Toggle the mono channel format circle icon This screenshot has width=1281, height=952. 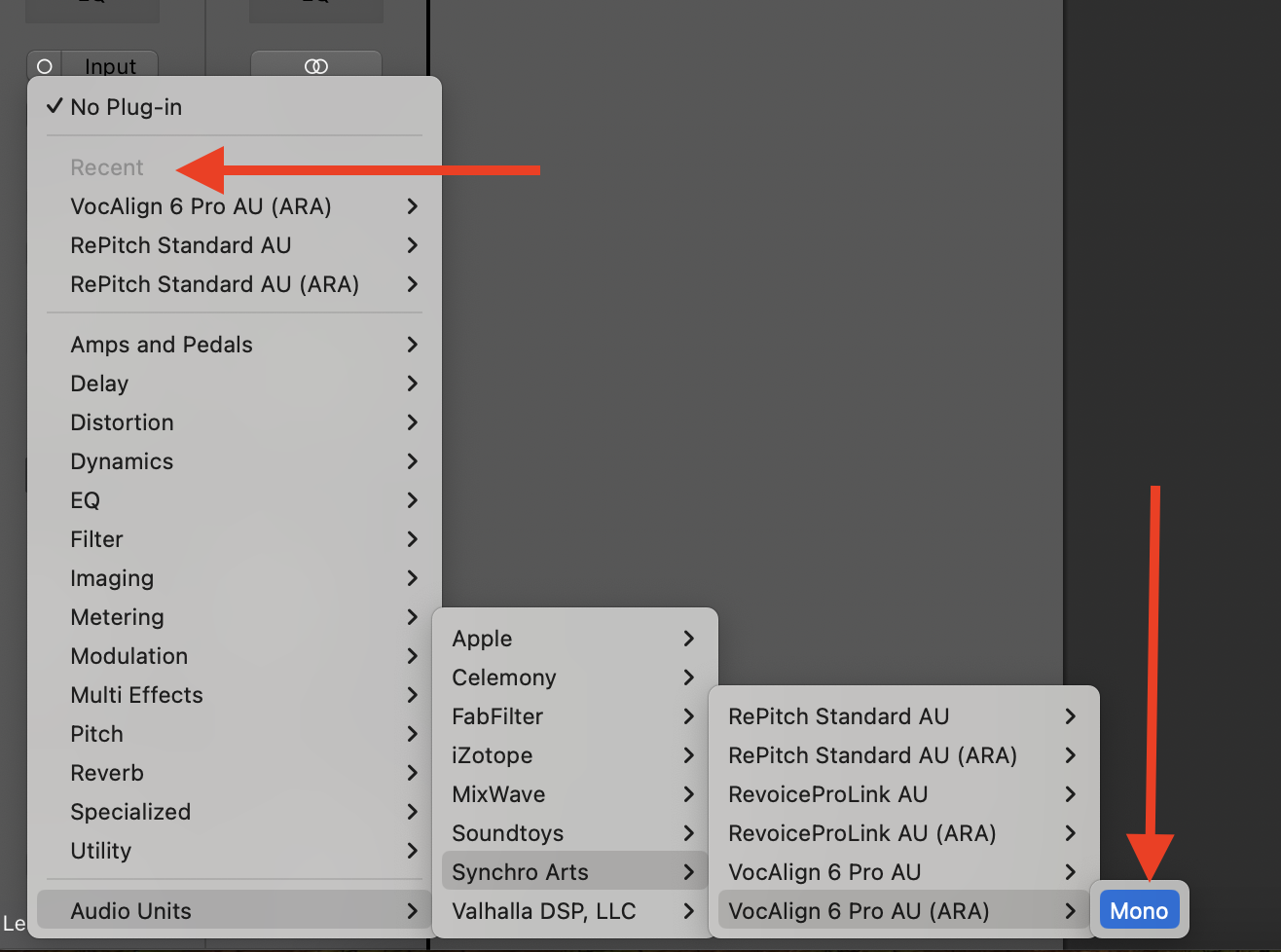coord(44,66)
